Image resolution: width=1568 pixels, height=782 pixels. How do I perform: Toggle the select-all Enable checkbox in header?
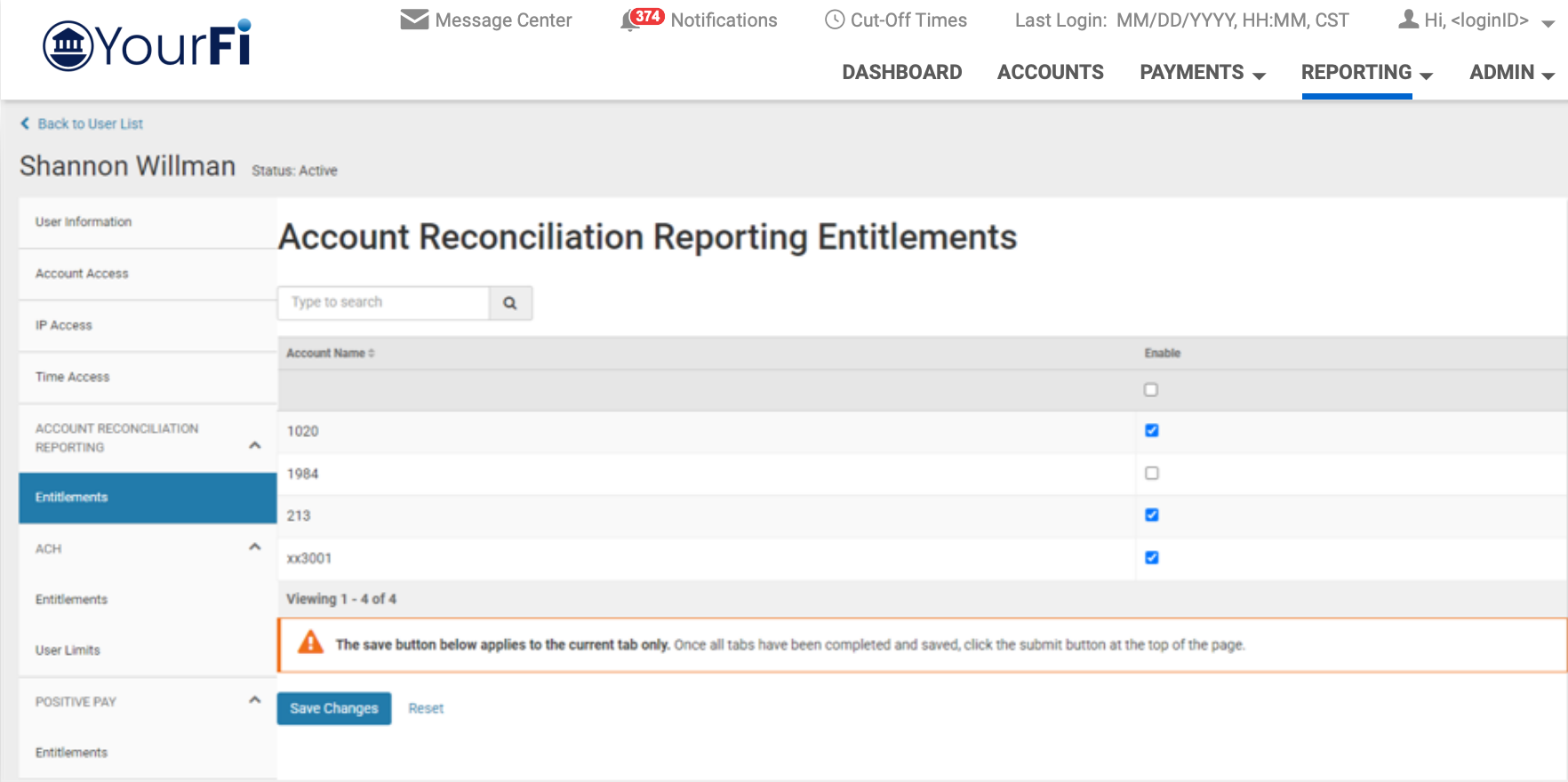pyautogui.click(x=1151, y=390)
